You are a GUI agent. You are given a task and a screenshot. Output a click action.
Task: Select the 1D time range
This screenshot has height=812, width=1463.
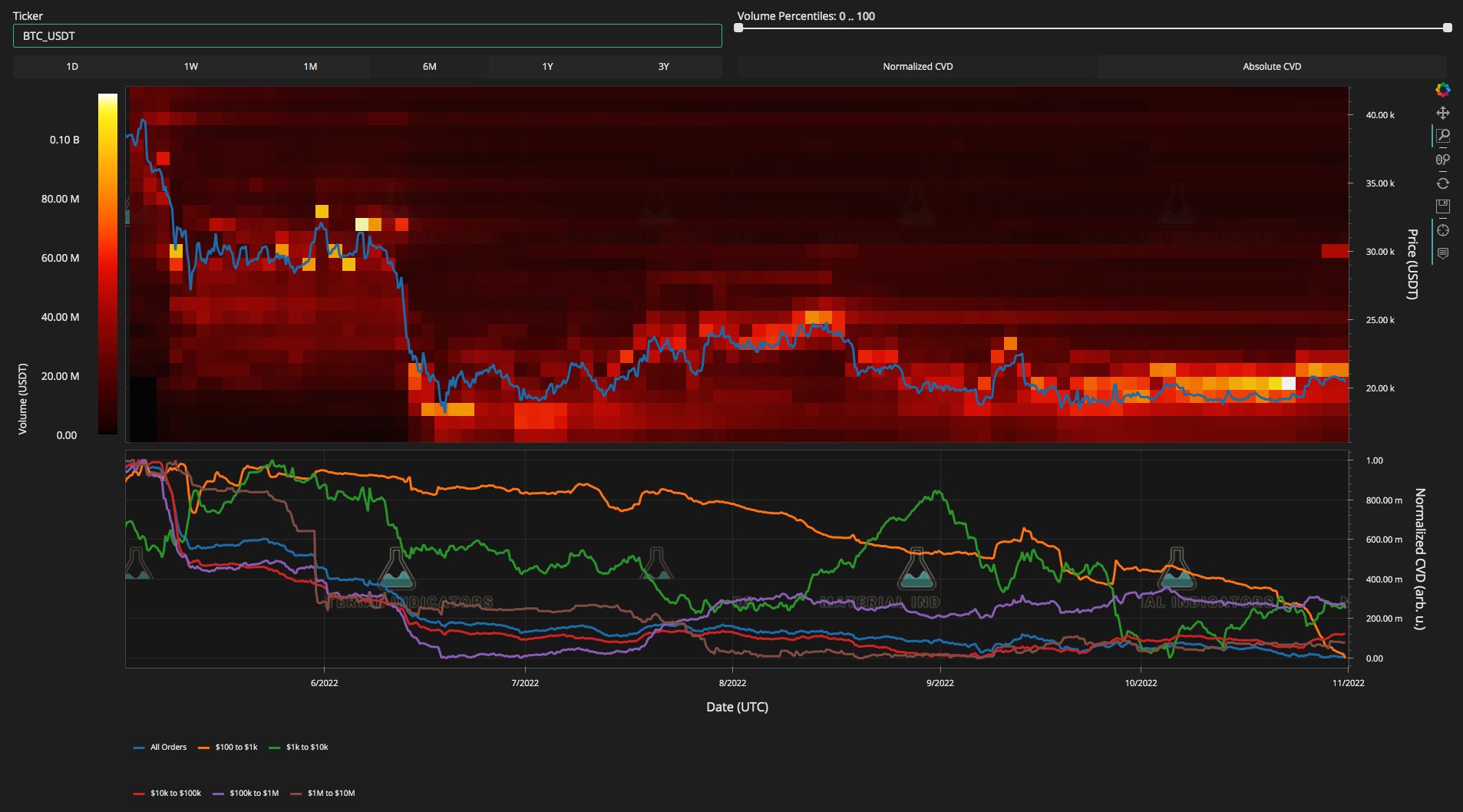tap(72, 67)
